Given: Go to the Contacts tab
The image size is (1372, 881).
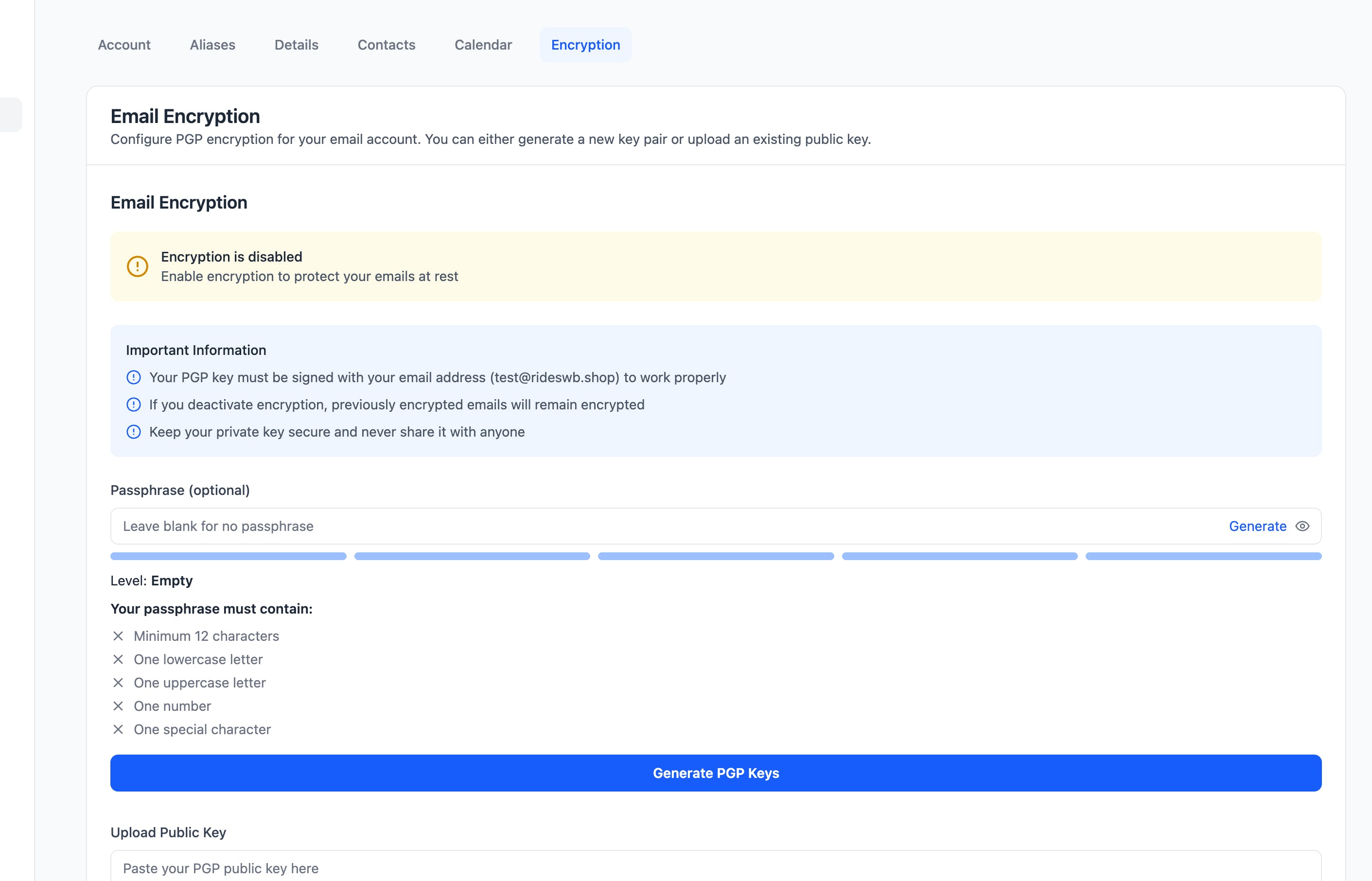Looking at the screenshot, I should pos(386,45).
